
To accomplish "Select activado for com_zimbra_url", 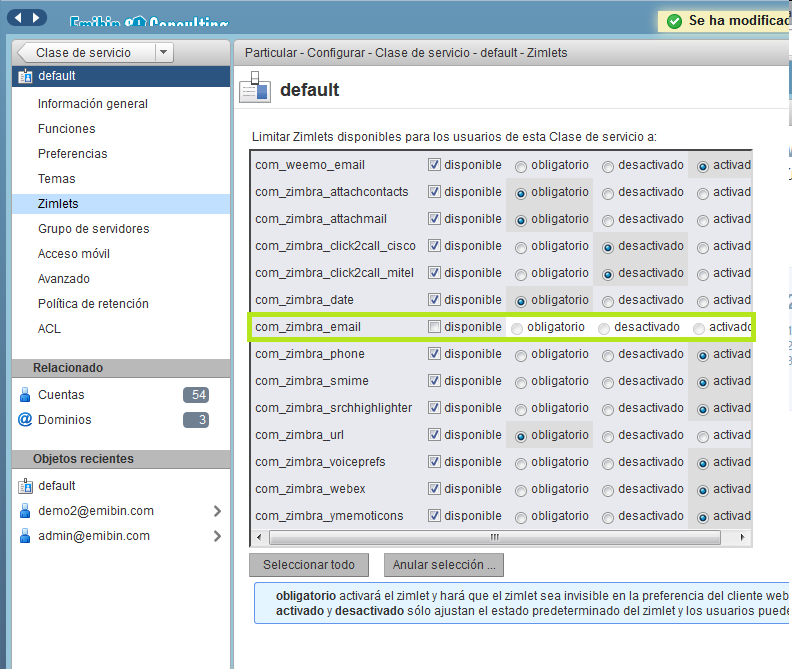I will (703, 437).
